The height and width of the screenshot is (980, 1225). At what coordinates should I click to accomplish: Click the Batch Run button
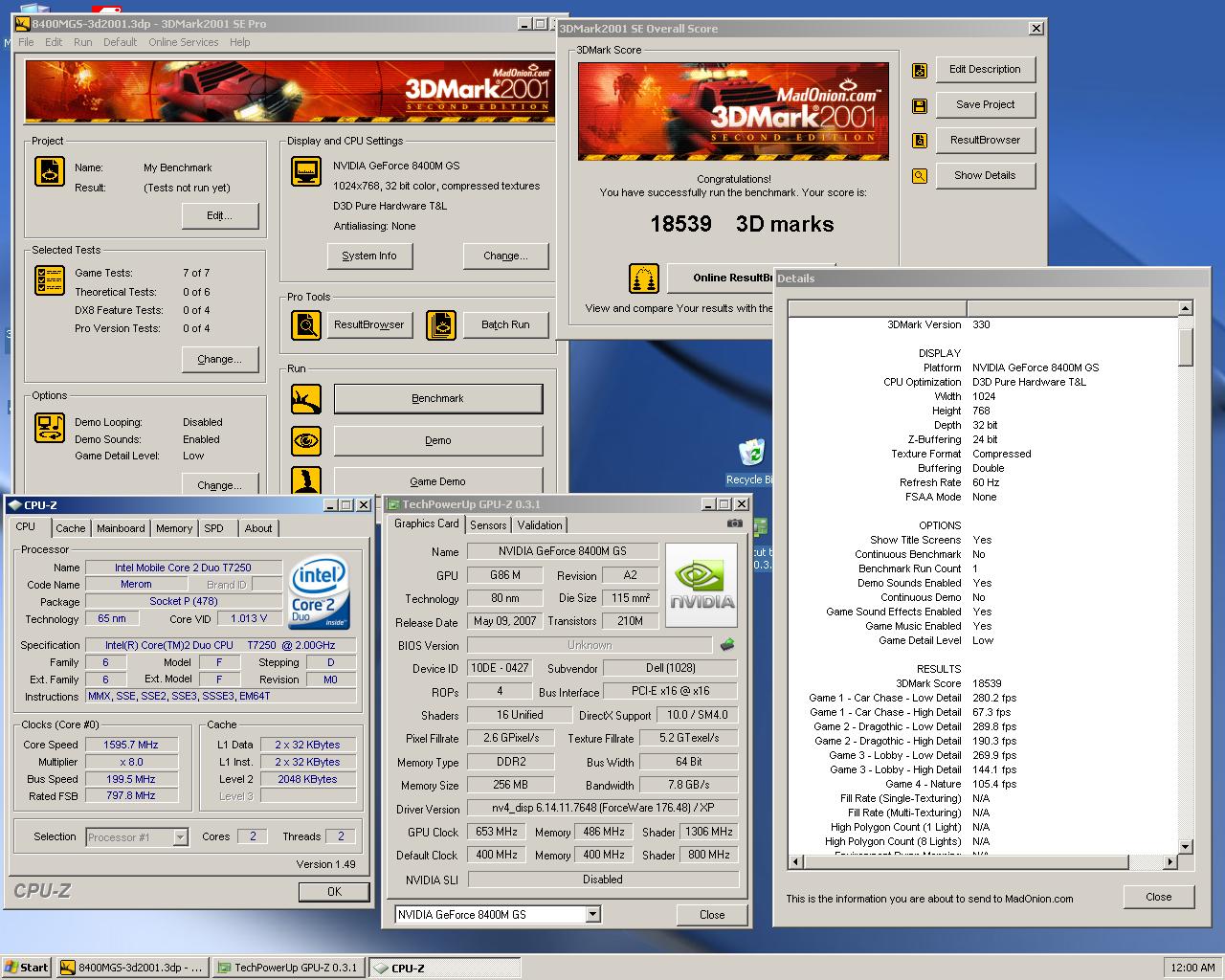[x=506, y=325]
